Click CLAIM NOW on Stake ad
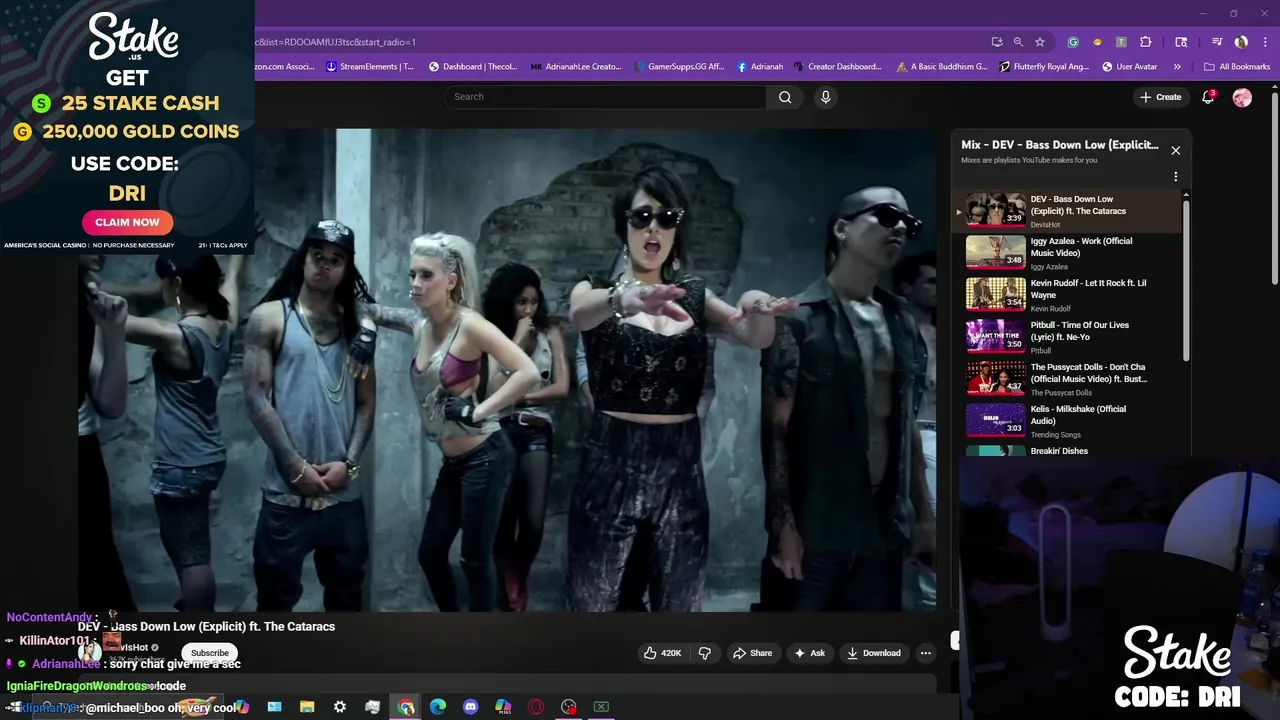Screen dimensions: 1280x720 pos(127,222)
